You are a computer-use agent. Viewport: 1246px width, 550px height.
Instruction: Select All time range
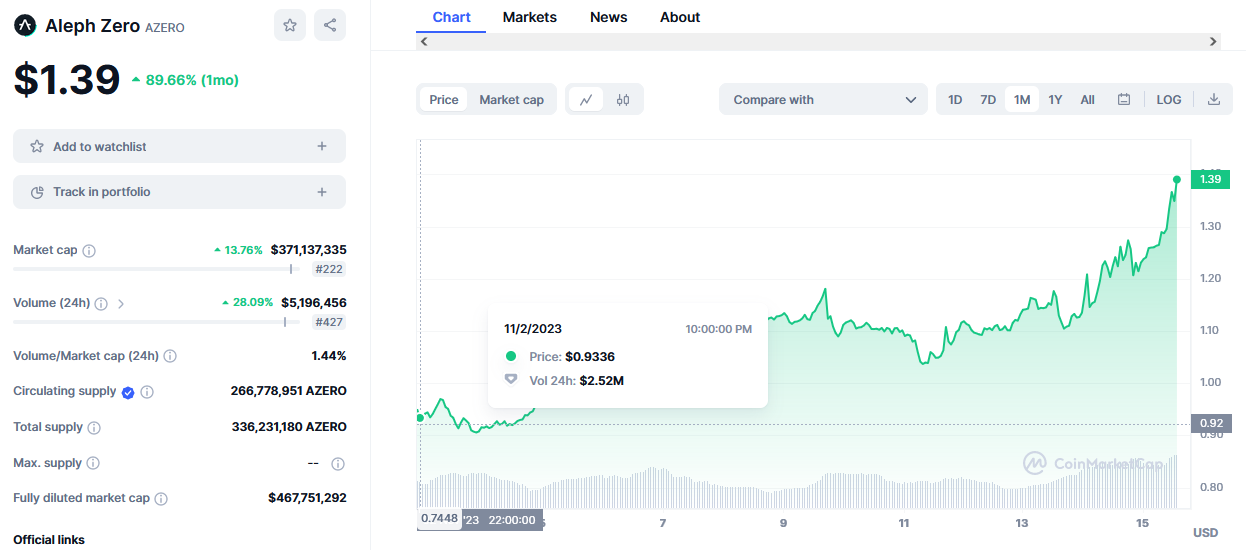click(x=1088, y=100)
